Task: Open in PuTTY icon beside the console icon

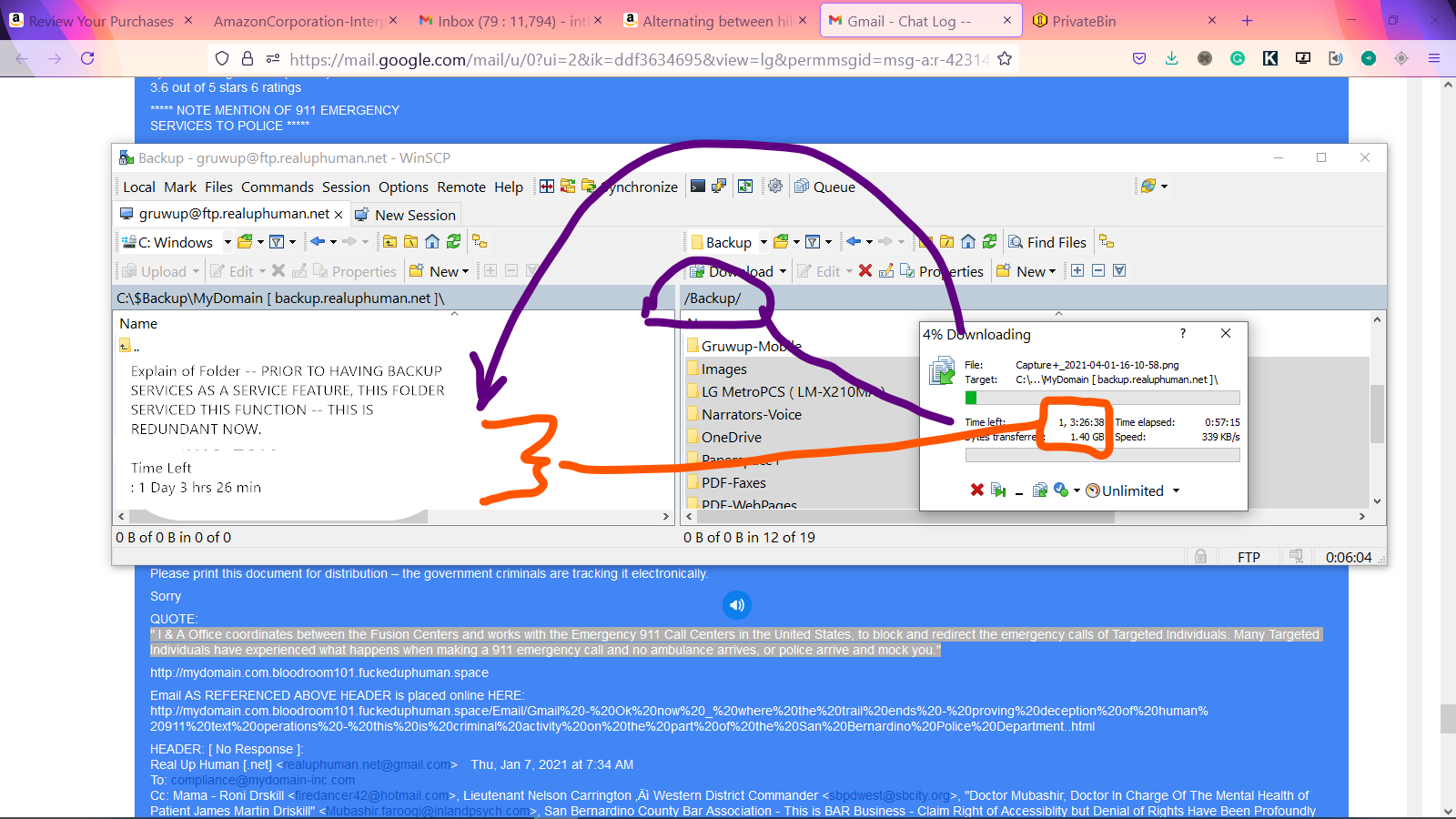Action: point(719,187)
